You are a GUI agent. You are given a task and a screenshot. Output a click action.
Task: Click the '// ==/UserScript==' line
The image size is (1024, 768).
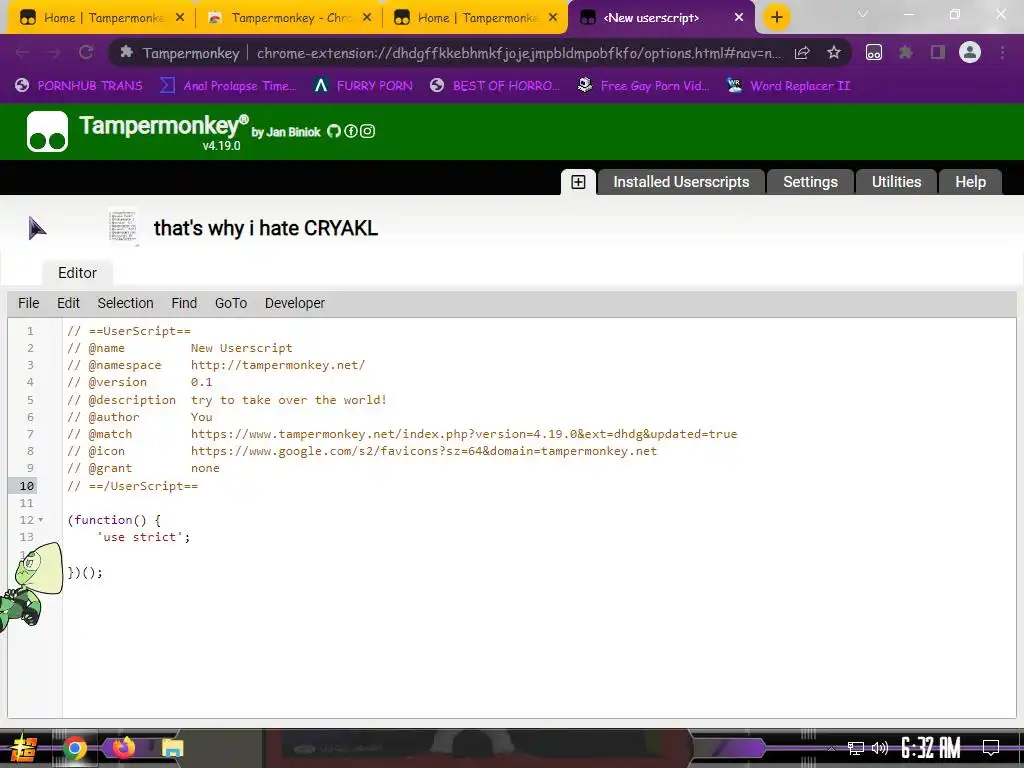click(x=133, y=486)
